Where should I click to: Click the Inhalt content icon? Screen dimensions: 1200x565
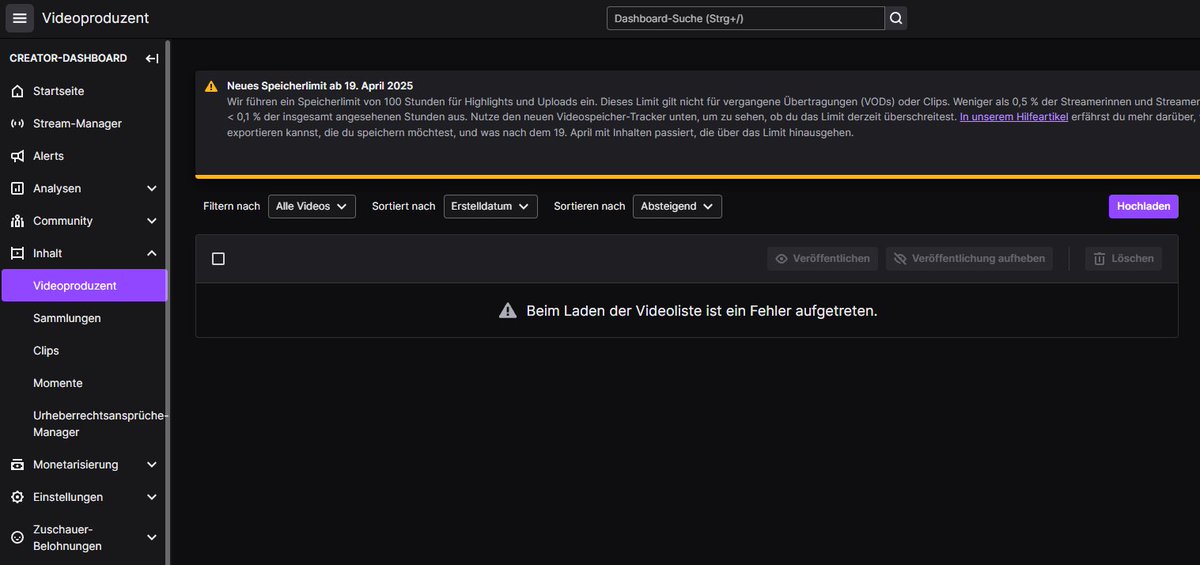(x=17, y=253)
